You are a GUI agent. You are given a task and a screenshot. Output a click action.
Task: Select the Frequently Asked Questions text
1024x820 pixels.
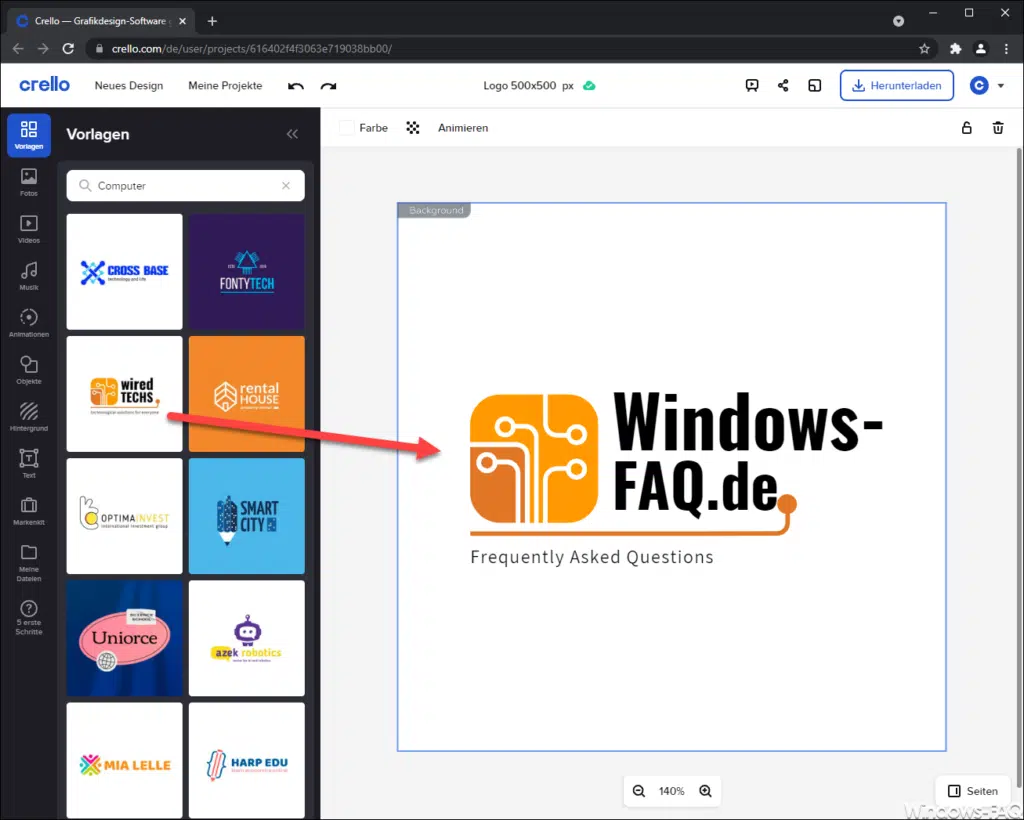592,557
